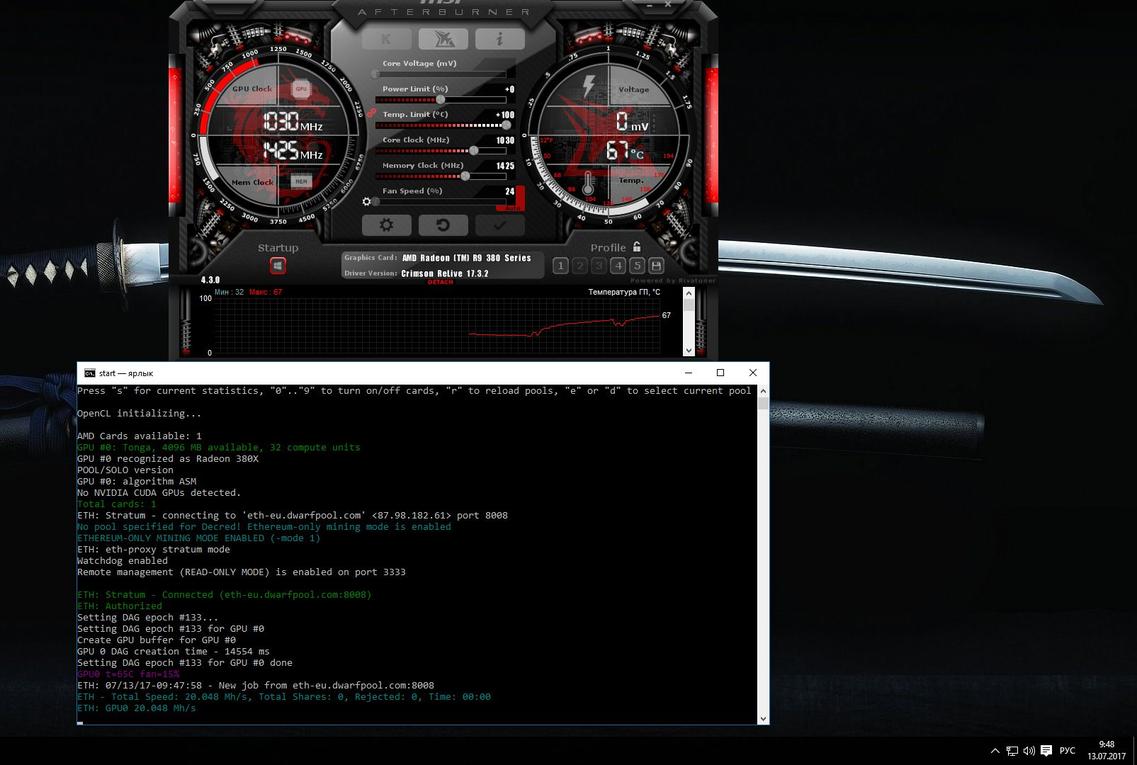Close the 'start — ярлык' console window
Viewport: 1137px width, 765px height.
click(753, 373)
